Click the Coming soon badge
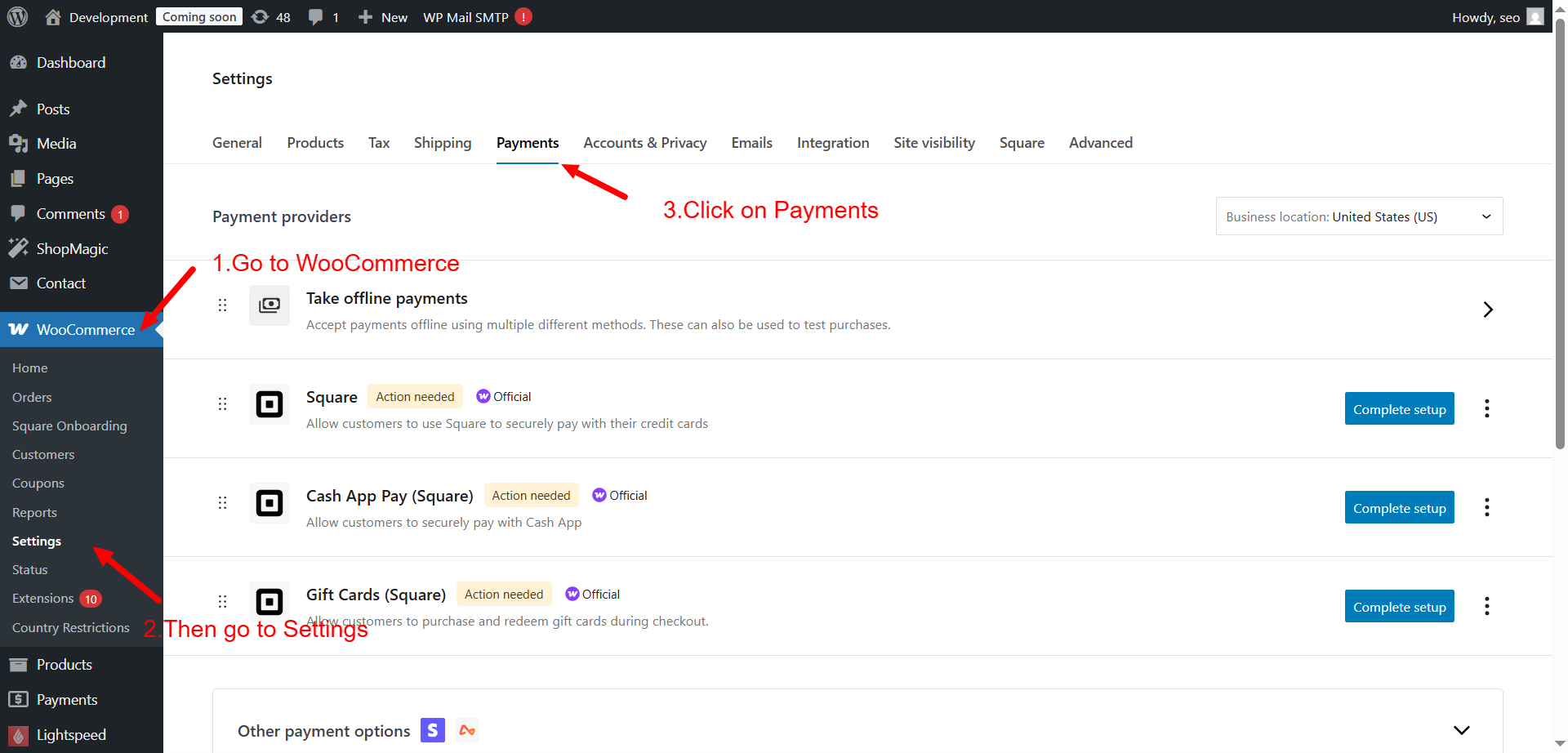Image resolution: width=1568 pixels, height=753 pixels. point(199,16)
